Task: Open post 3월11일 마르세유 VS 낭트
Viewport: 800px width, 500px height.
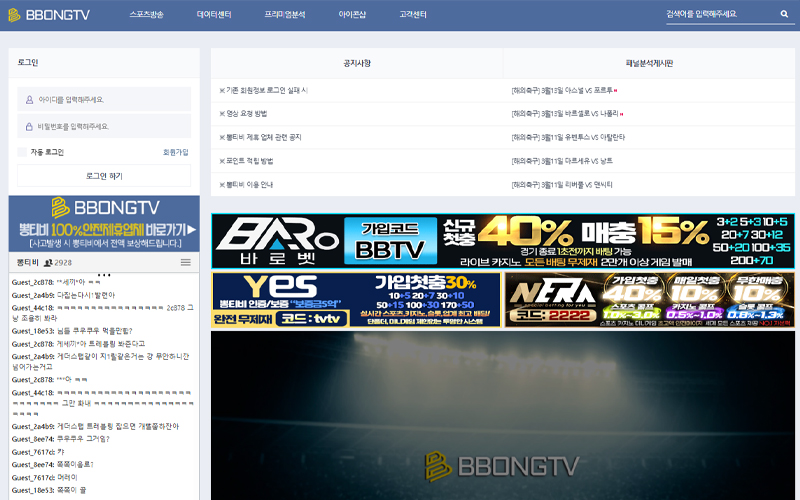Action: coord(562,161)
